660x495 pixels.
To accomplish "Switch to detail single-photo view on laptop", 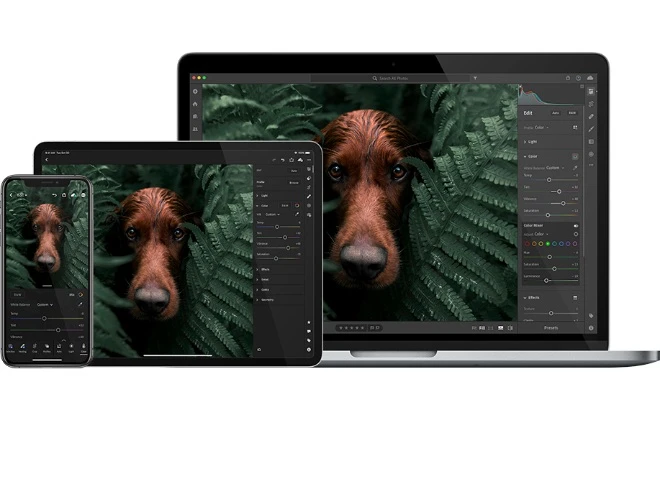I will pos(500,328).
